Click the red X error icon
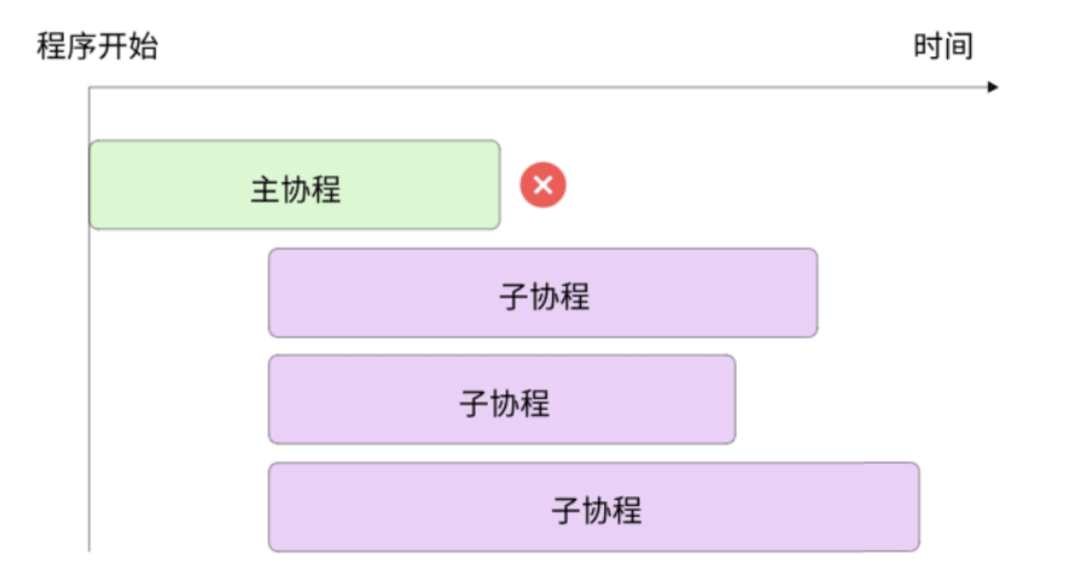Image resolution: width=1080 pixels, height=586 pixels. [x=543, y=185]
